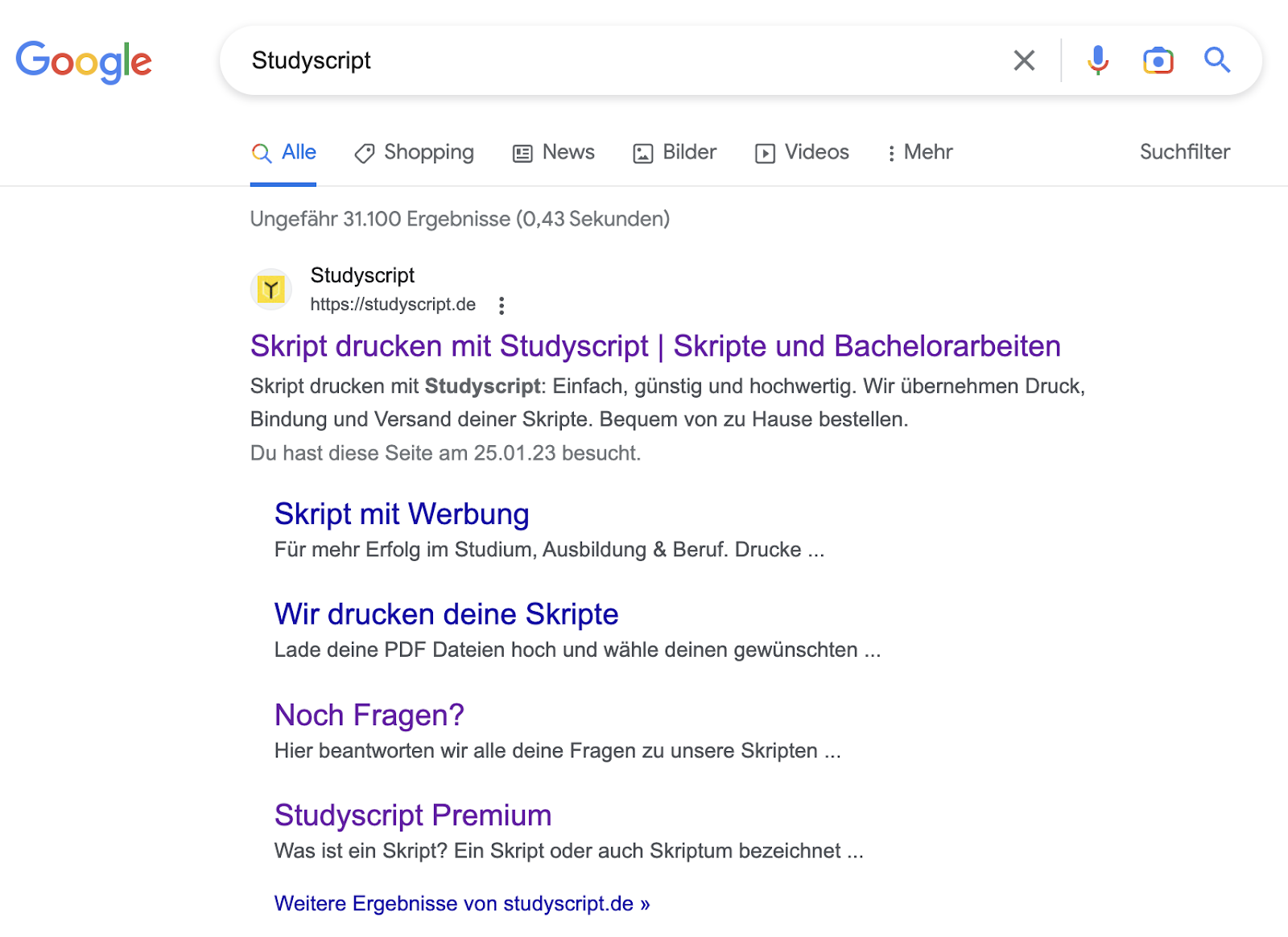Image resolution: width=1288 pixels, height=937 pixels.
Task: Click the 'Ungefähr 31.100 Ergebnisse' count text
Action: (x=460, y=219)
